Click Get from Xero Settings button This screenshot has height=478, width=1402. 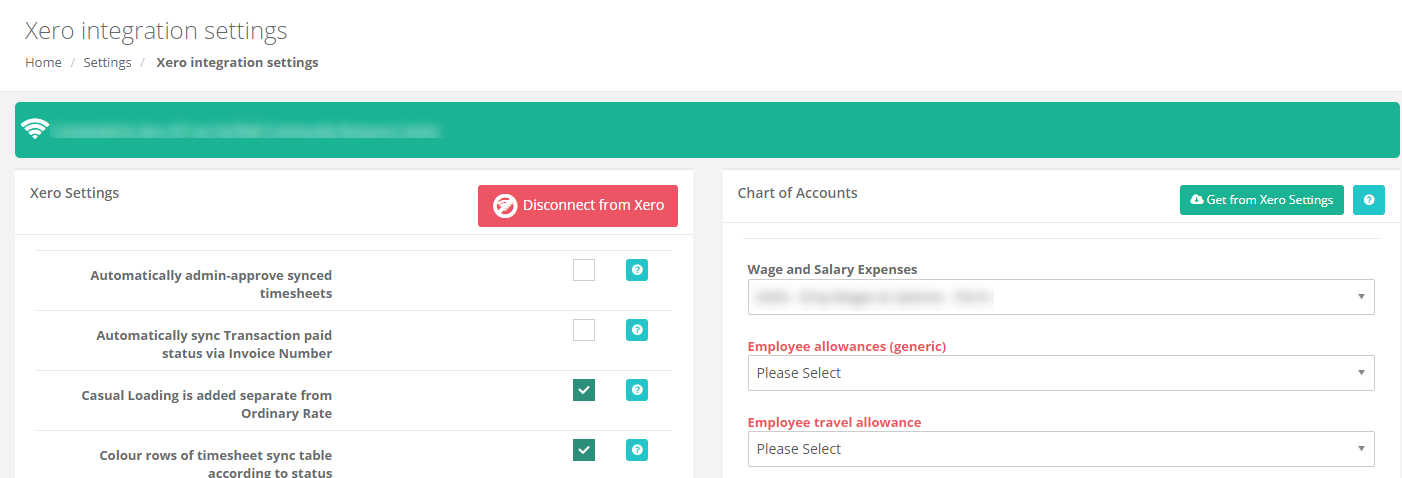tap(1262, 200)
